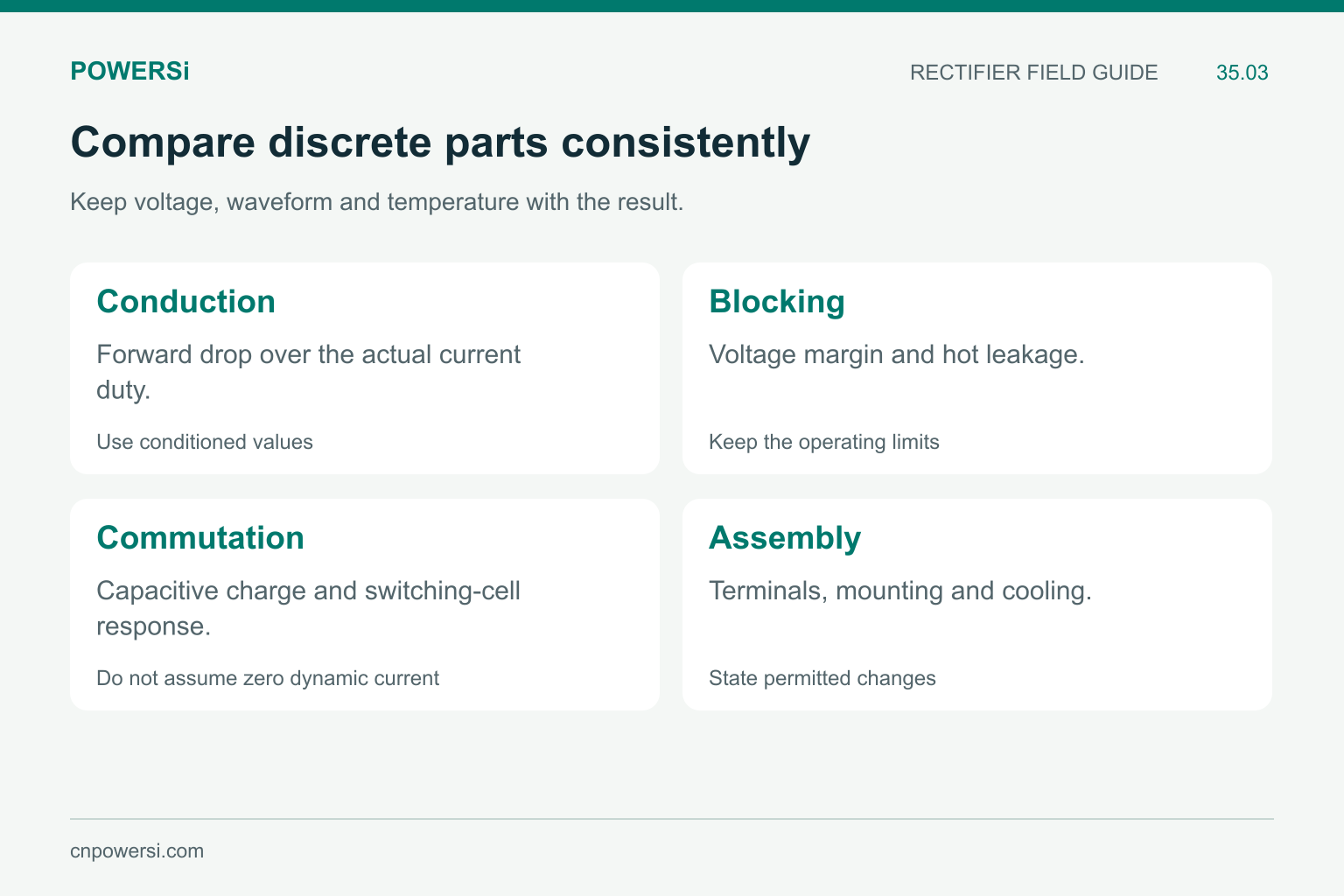Screen dimensions: 1344x896
Task: Click the Commutation card heading
Action: 200,537
